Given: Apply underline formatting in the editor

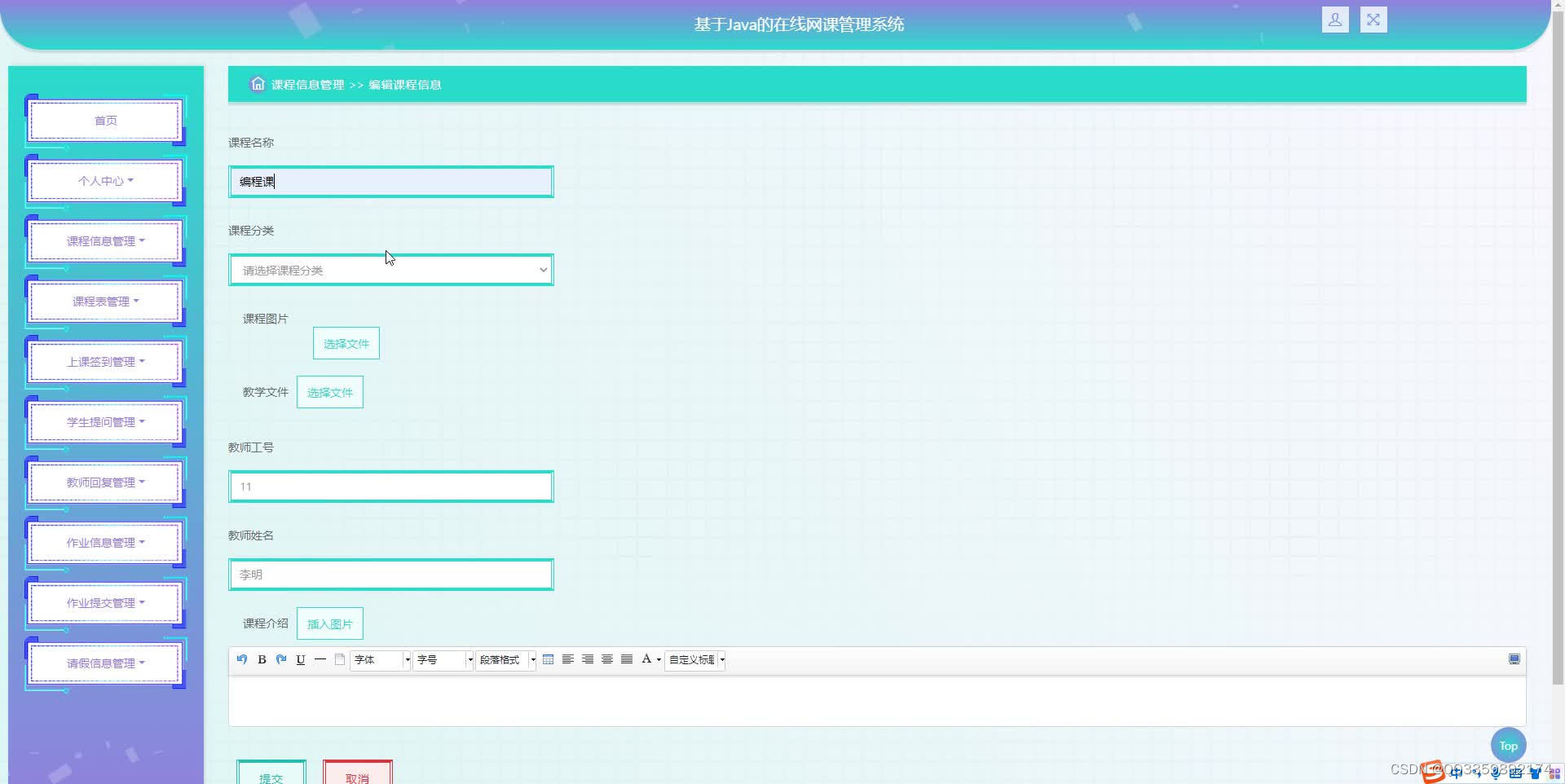Looking at the screenshot, I should coord(301,659).
